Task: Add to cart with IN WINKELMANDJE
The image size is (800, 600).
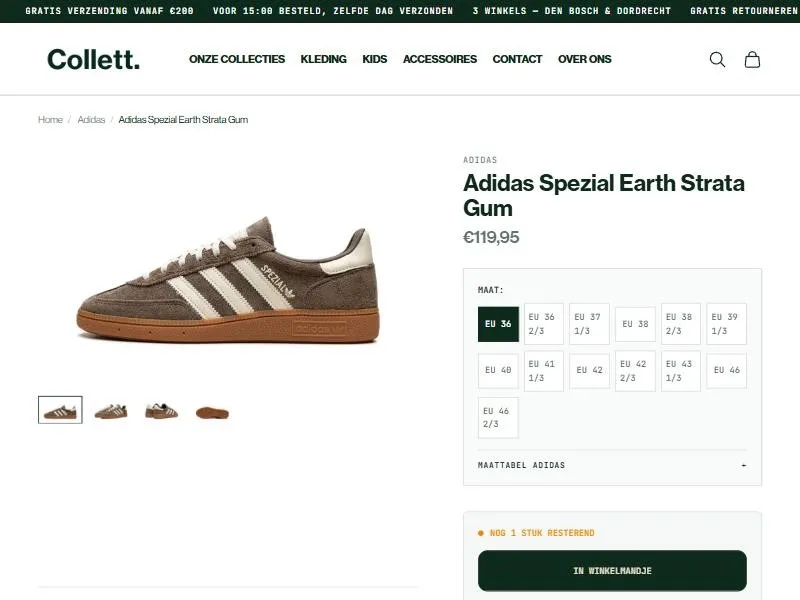Action: coord(612,571)
